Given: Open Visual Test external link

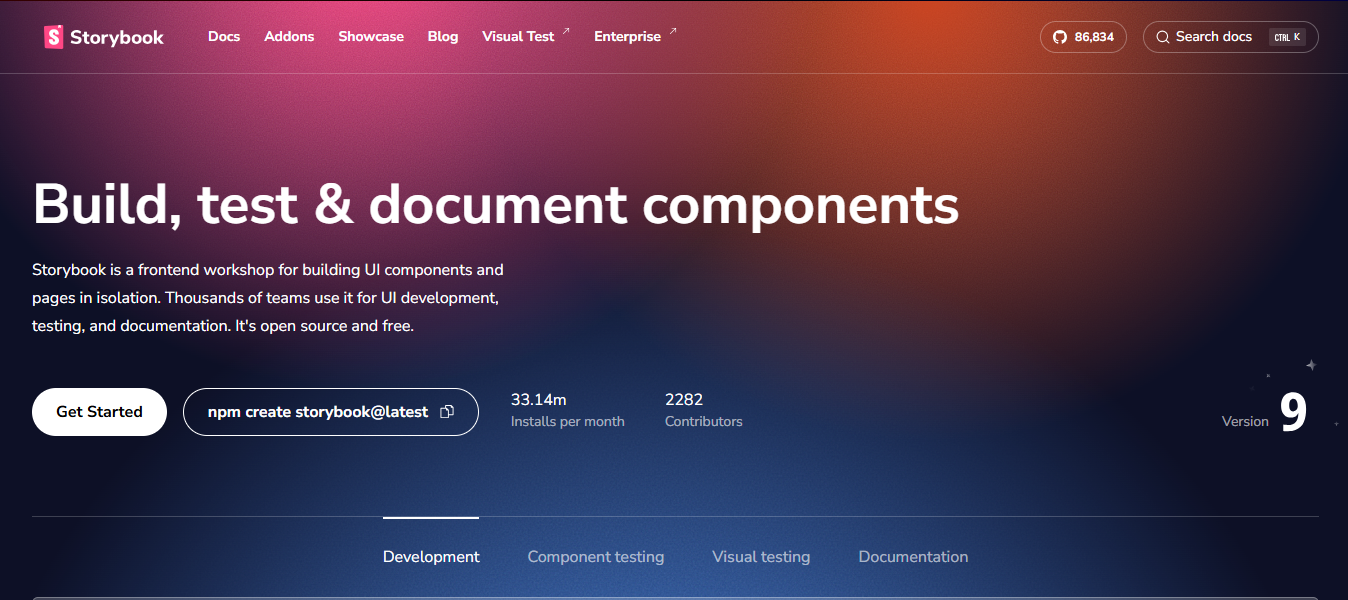Looking at the screenshot, I should [x=526, y=37].
